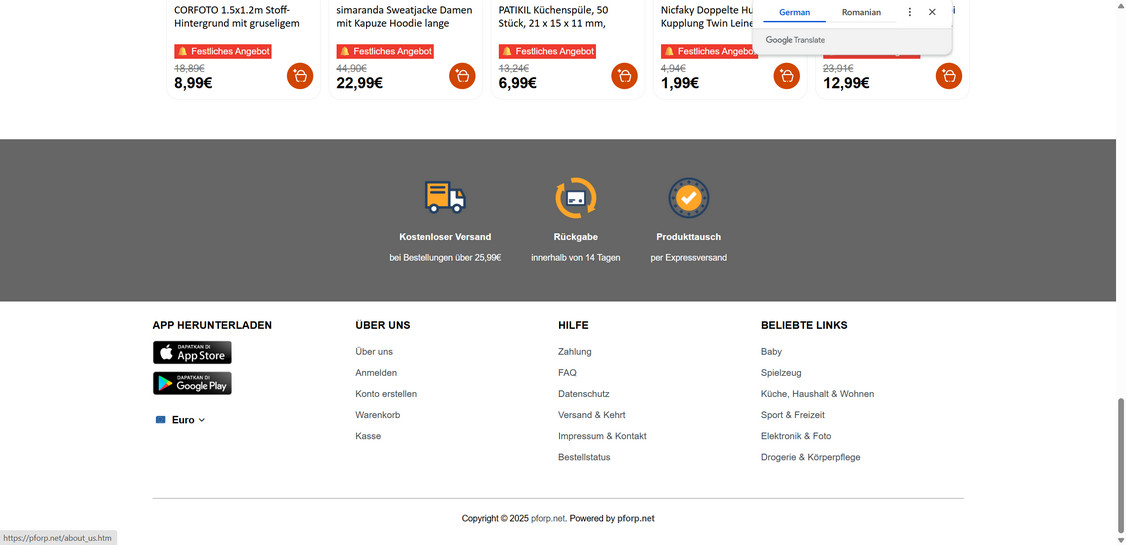This screenshot has height=545, width=1126.
Task: Click Festliches Angebot badge on CORFOTO card
Action: coord(223,52)
